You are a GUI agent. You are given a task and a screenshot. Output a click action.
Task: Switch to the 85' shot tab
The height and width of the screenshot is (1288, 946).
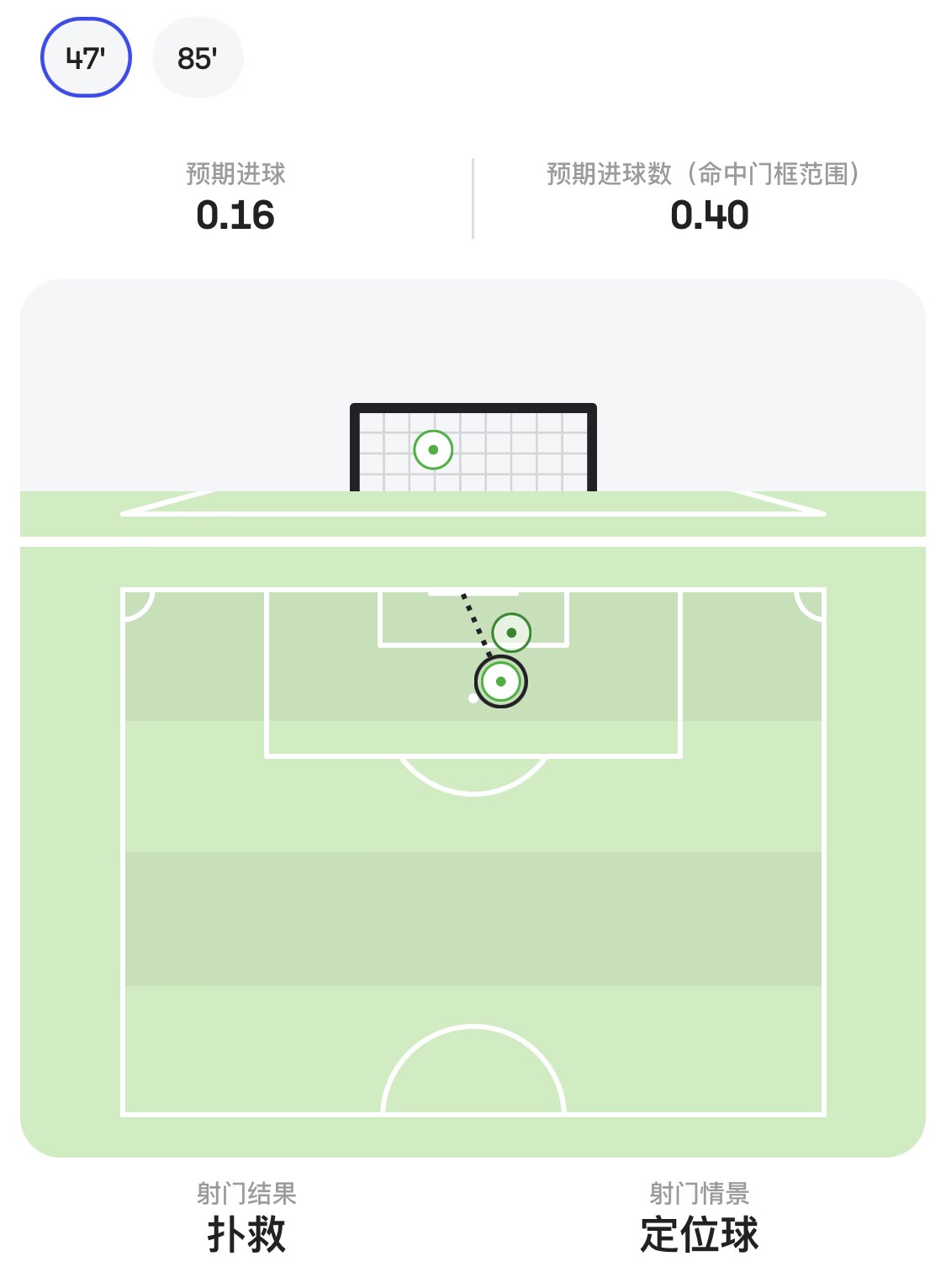(198, 58)
